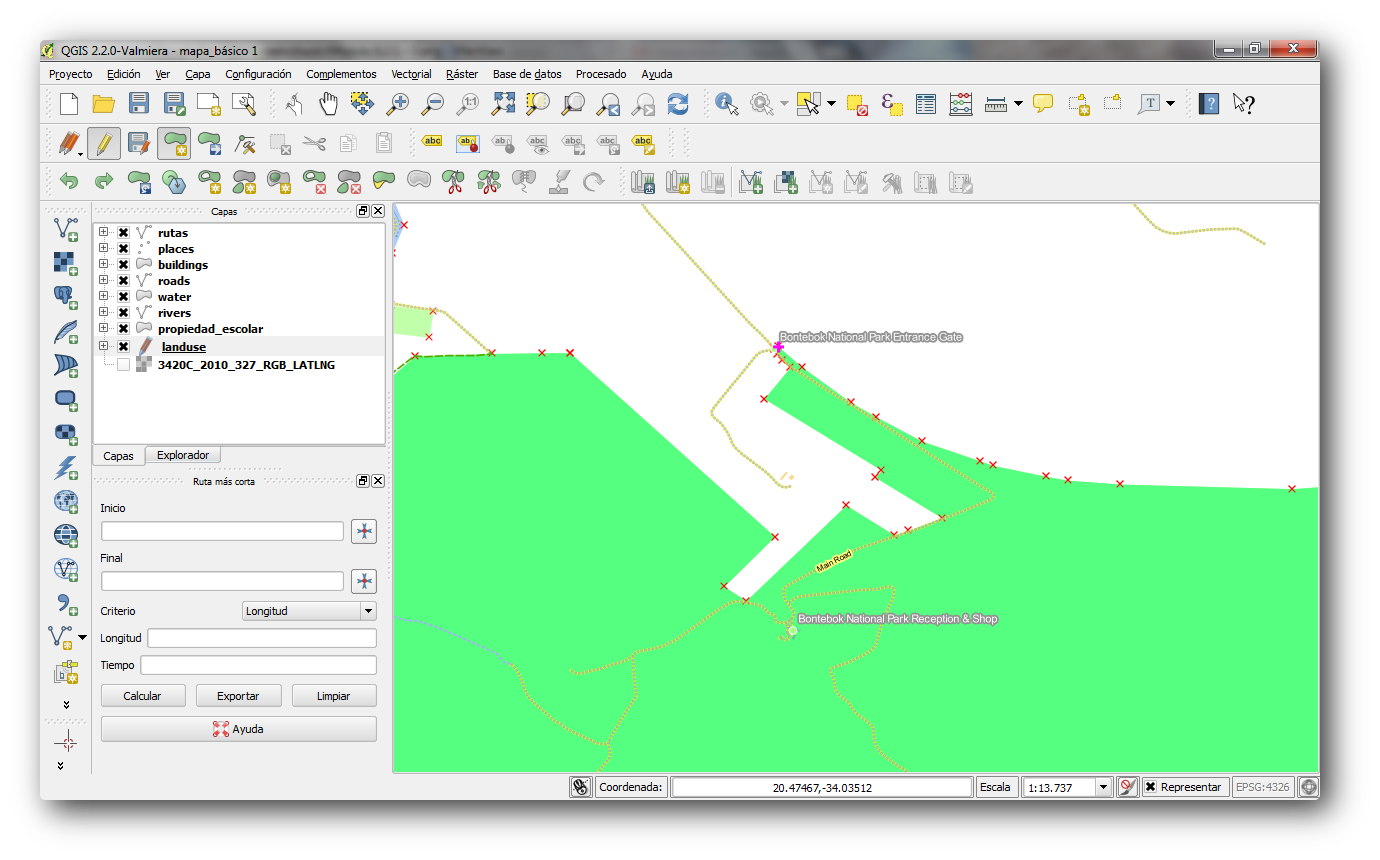Click the Redo arrow icon
The width and height of the screenshot is (1380, 860).
click(x=104, y=182)
